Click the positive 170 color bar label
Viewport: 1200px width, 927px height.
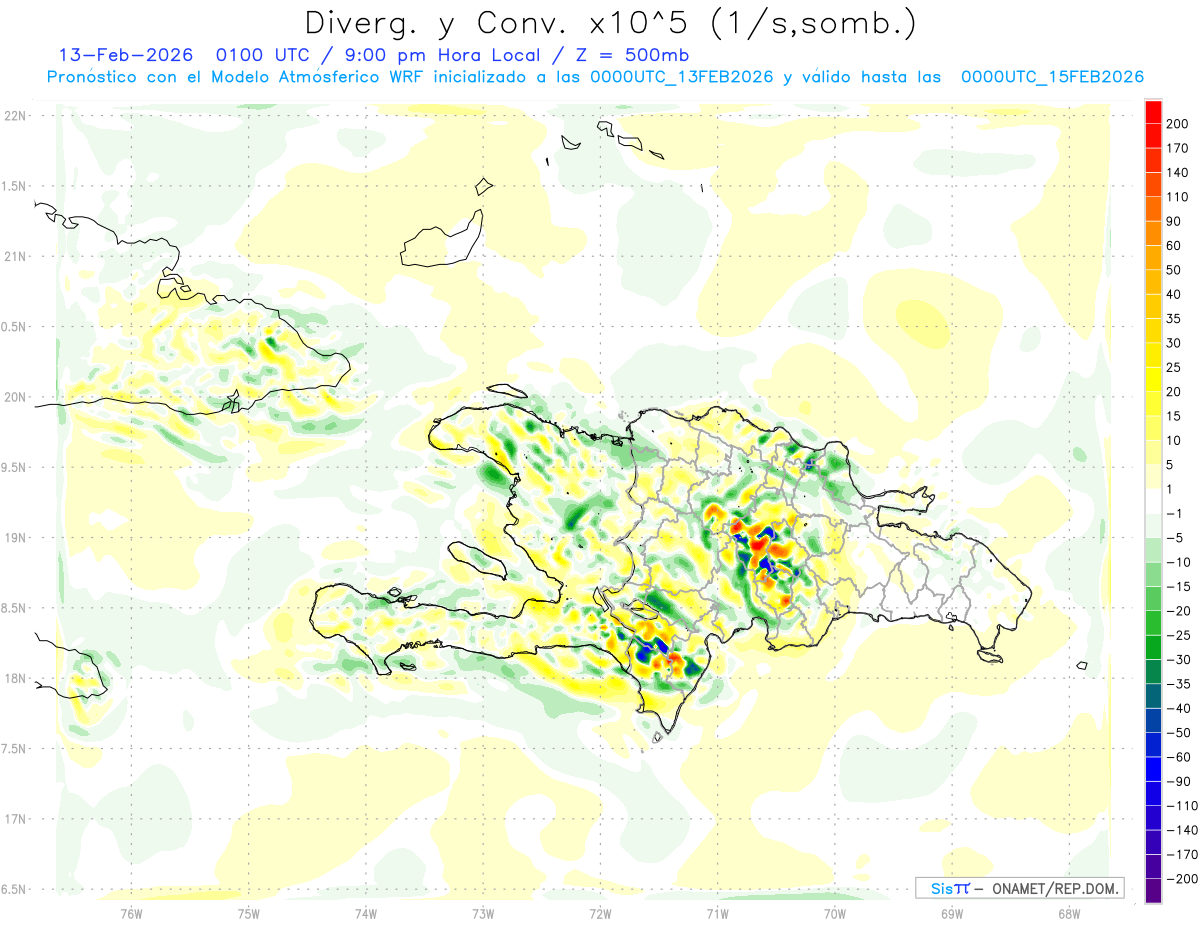coord(1178,148)
